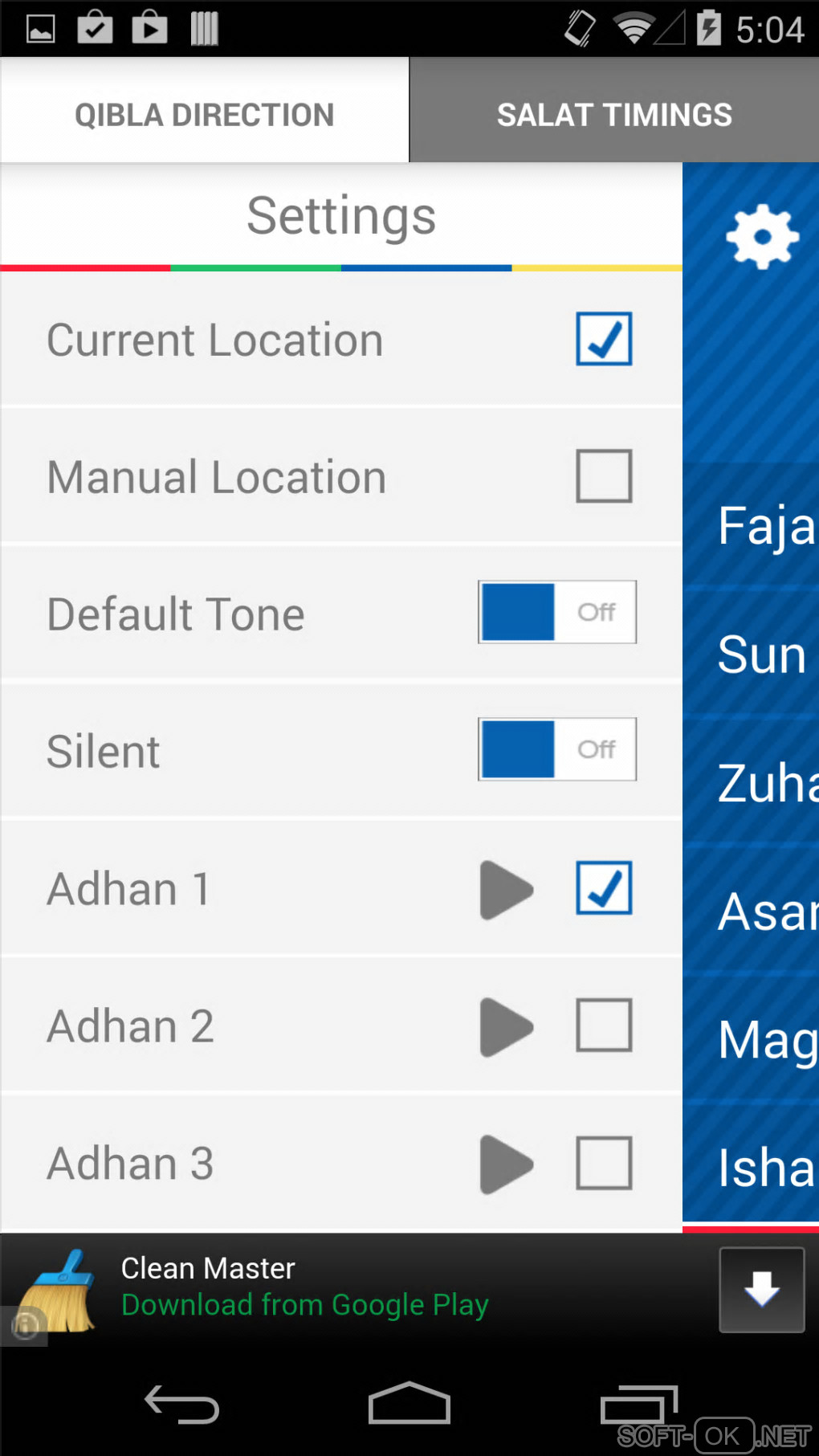819x1456 pixels.
Task: Open the Download from Google Play link
Action: (x=305, y=1305)
